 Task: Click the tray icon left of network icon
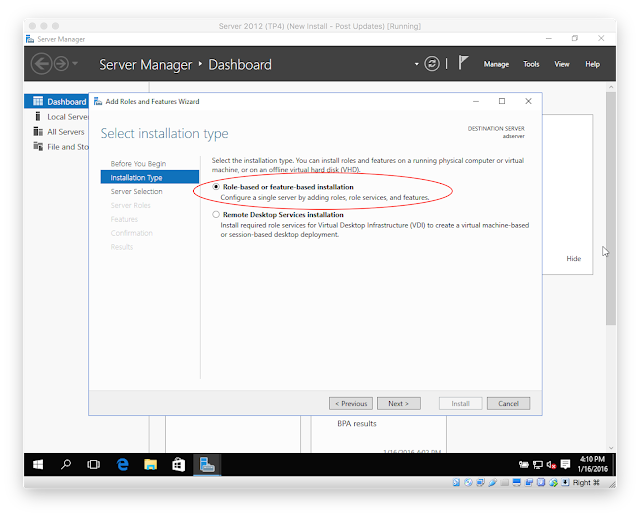(x=524, y=465)
